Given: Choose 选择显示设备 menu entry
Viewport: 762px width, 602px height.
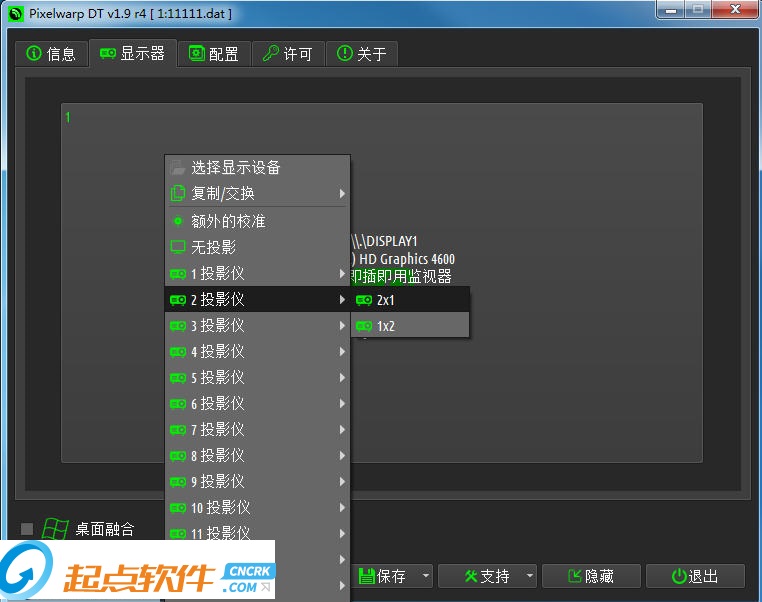Looking at the screenshot, I should (x=258, y=168).
